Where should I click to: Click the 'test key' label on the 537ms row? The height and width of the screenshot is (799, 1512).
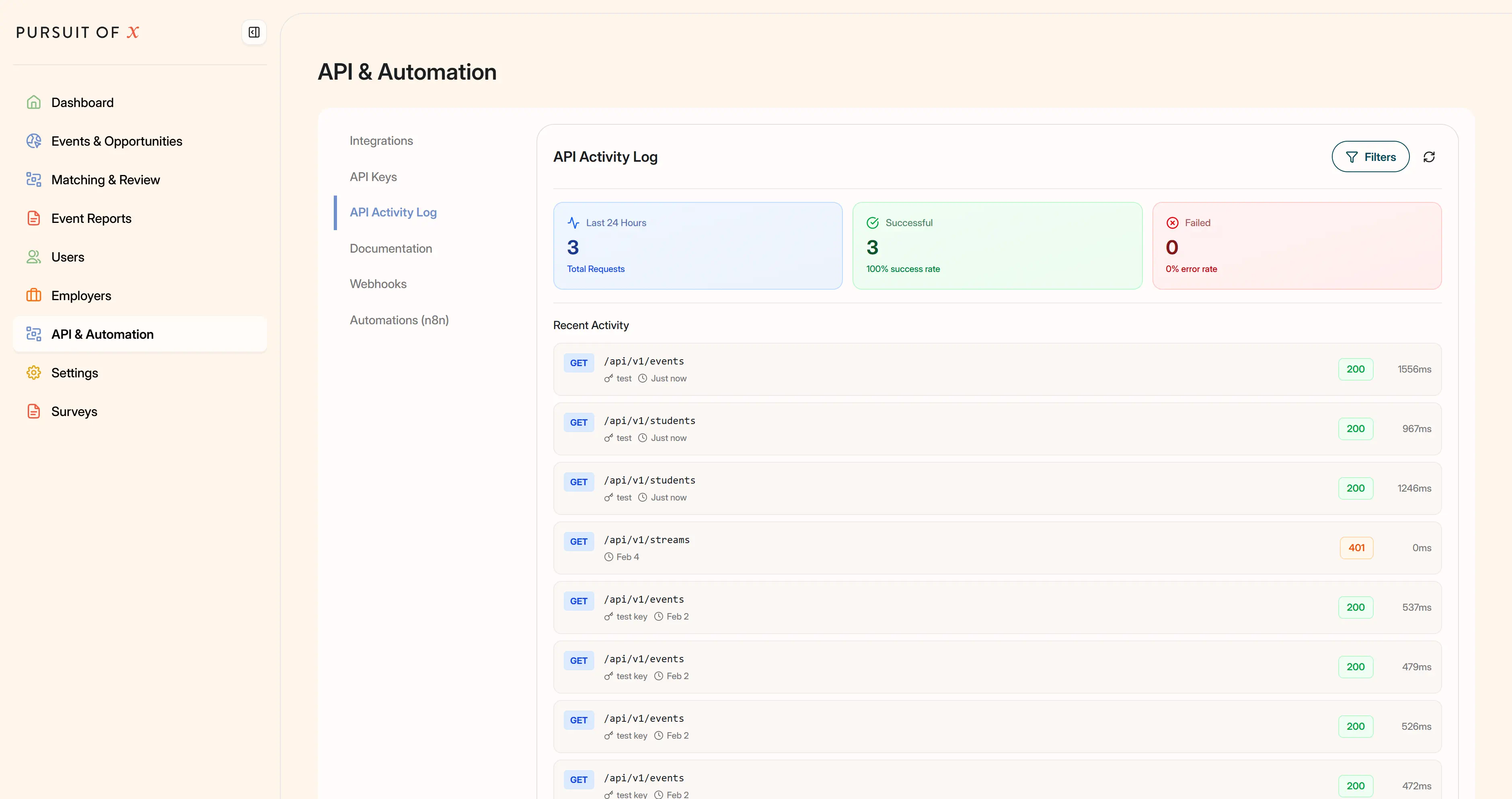pos(632,616)
